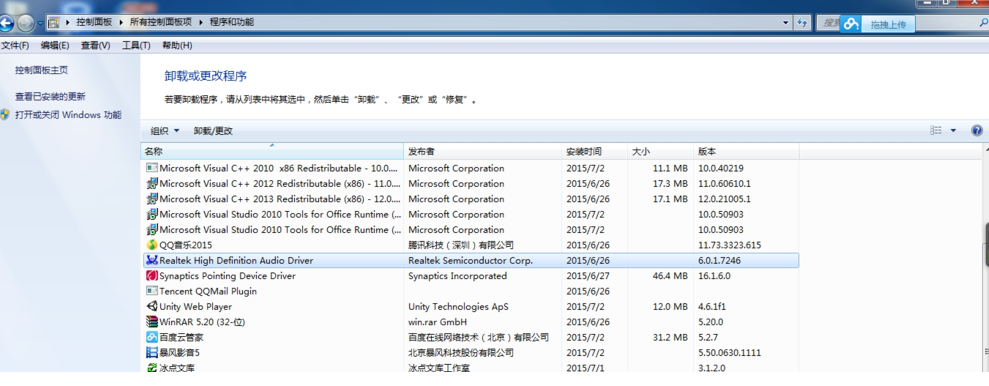Click the change view icon in toolbar
The width and height of the screenshot is (989, 386).
936,131
